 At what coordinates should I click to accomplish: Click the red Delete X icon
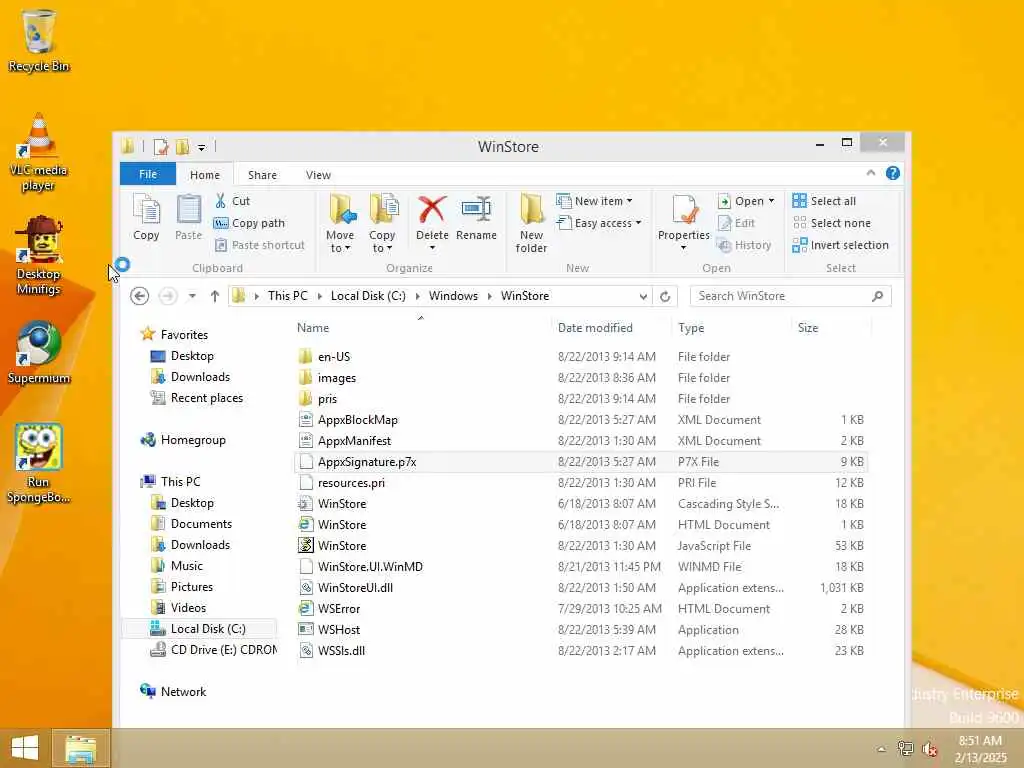point(432,210)
